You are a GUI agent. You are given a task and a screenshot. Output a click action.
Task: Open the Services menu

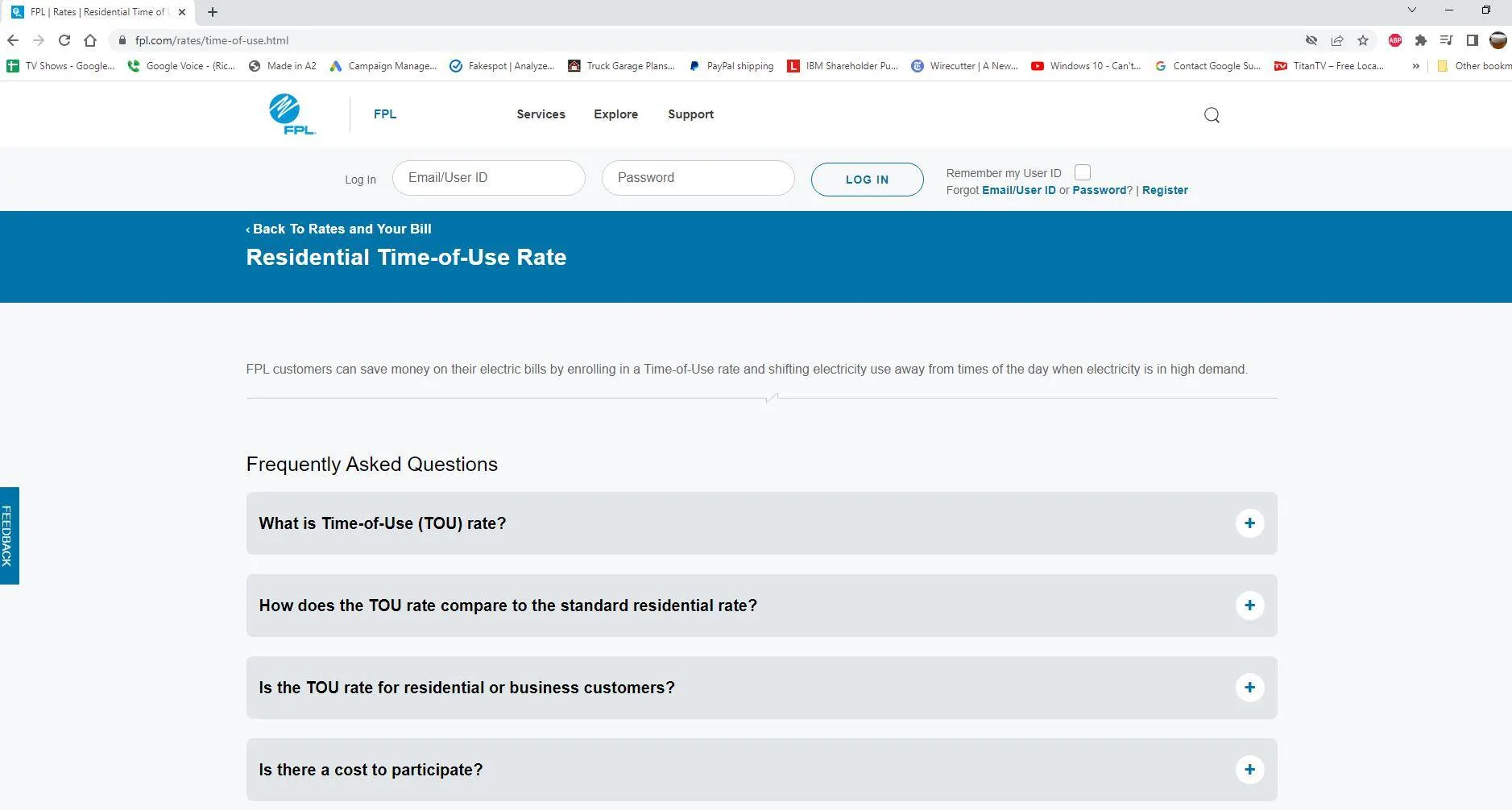pos(541,114)
